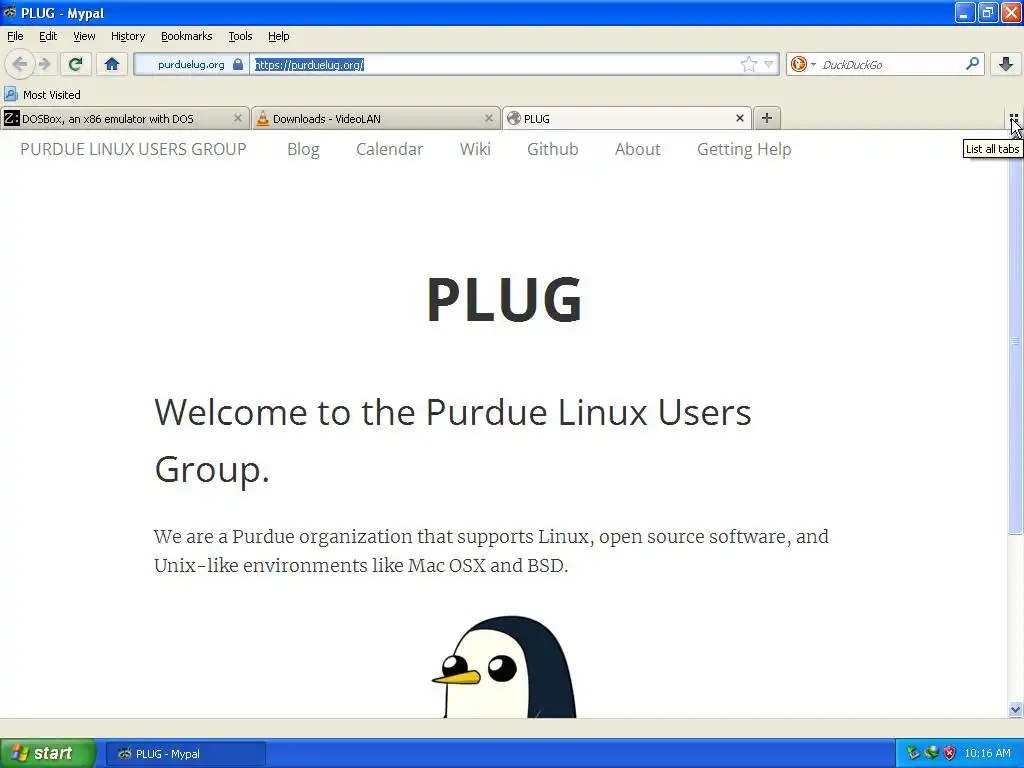Switch to the Downloads - VideoLAN tab

click(376, 118)
